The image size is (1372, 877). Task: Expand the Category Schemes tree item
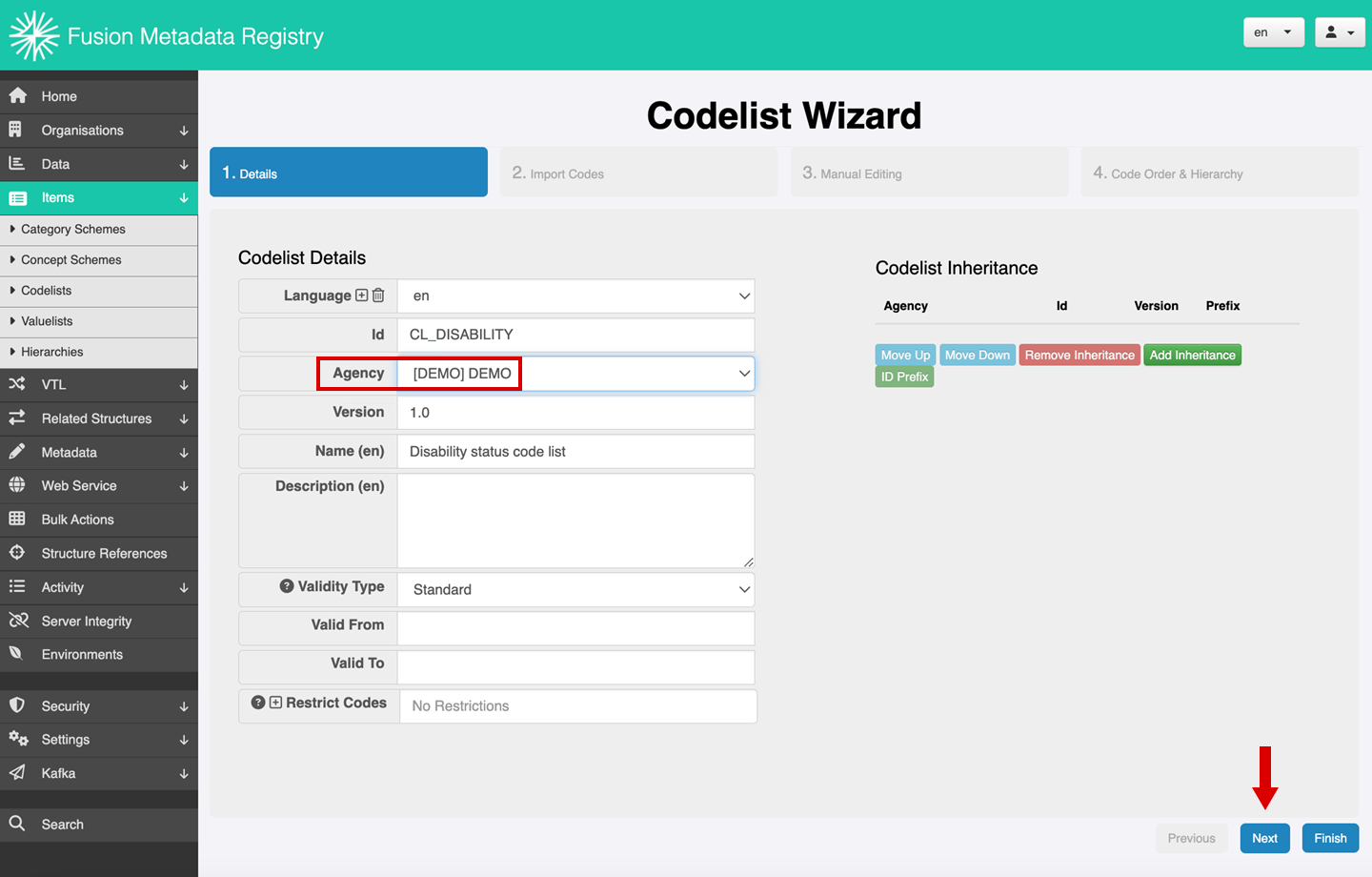pos(12,229)
